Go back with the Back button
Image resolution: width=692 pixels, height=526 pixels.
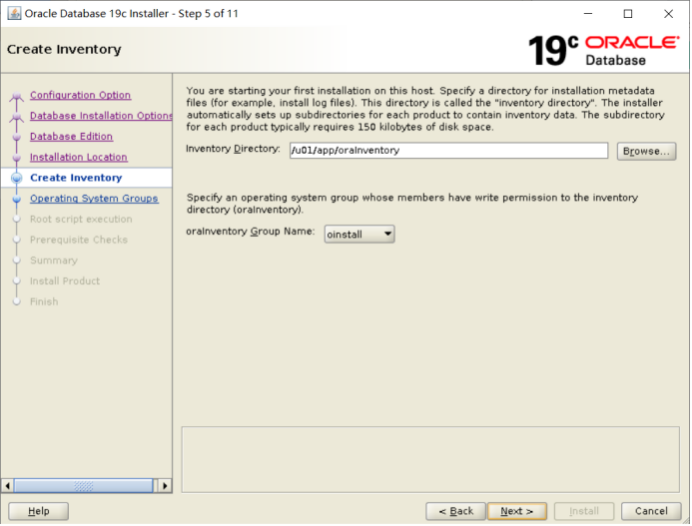point(455,511)
